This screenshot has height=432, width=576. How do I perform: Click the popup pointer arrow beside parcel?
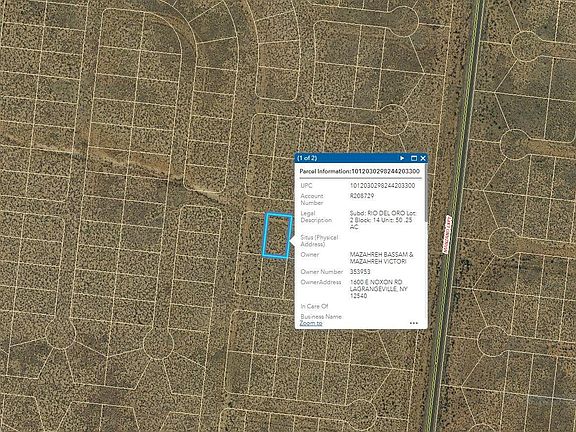292,241
